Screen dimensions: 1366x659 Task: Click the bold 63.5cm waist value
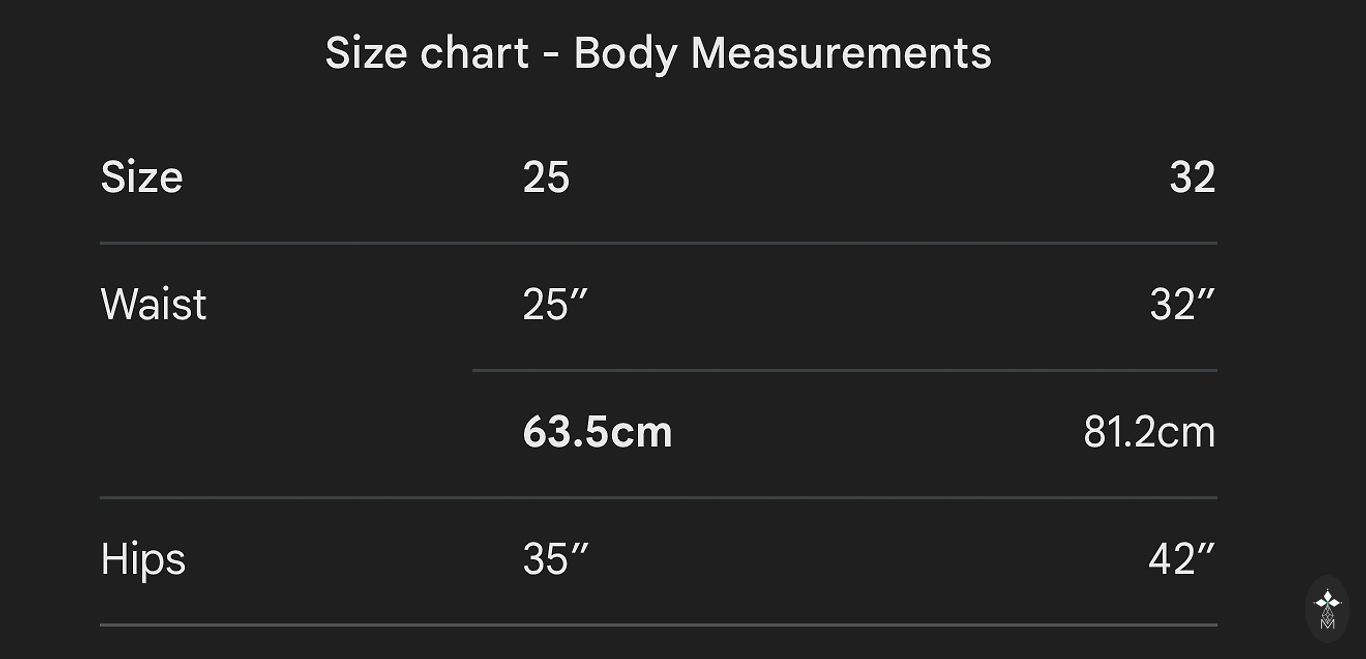(x=597, y=432)
